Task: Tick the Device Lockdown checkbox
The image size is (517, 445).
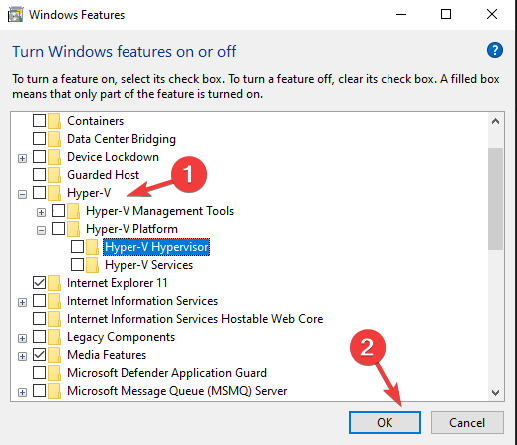Action: click(39, 157)
